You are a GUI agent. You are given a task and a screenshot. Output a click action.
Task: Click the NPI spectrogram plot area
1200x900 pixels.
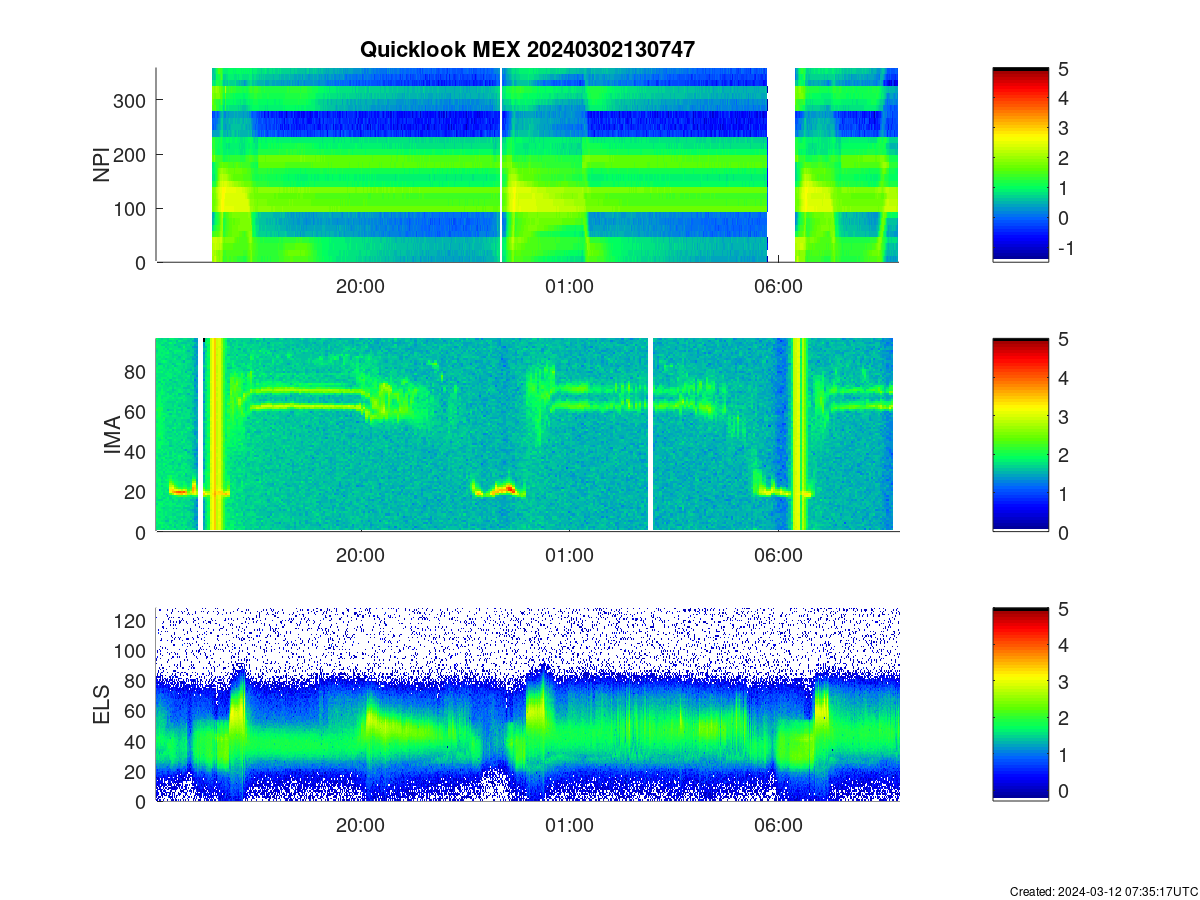coord(527,165)
